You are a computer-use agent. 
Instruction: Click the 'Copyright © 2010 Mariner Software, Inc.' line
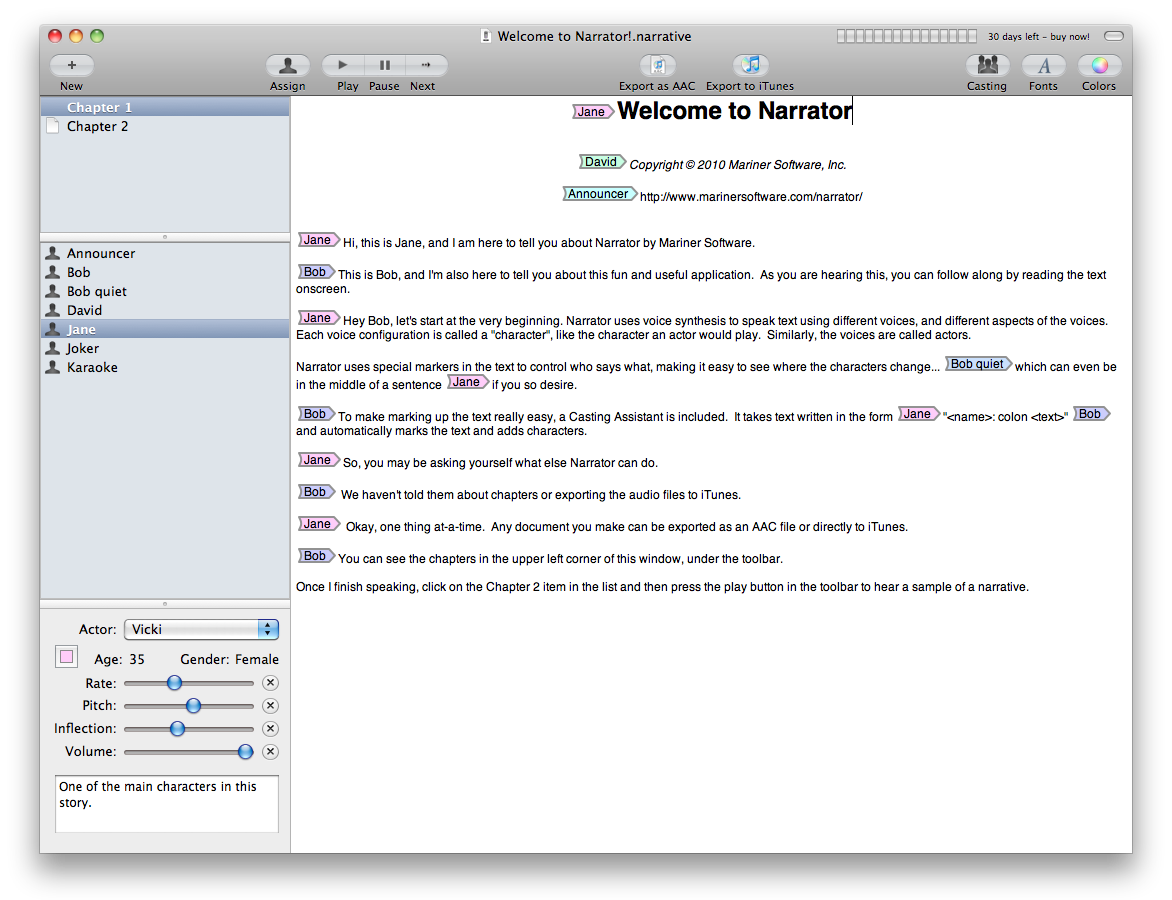point(738,165)
